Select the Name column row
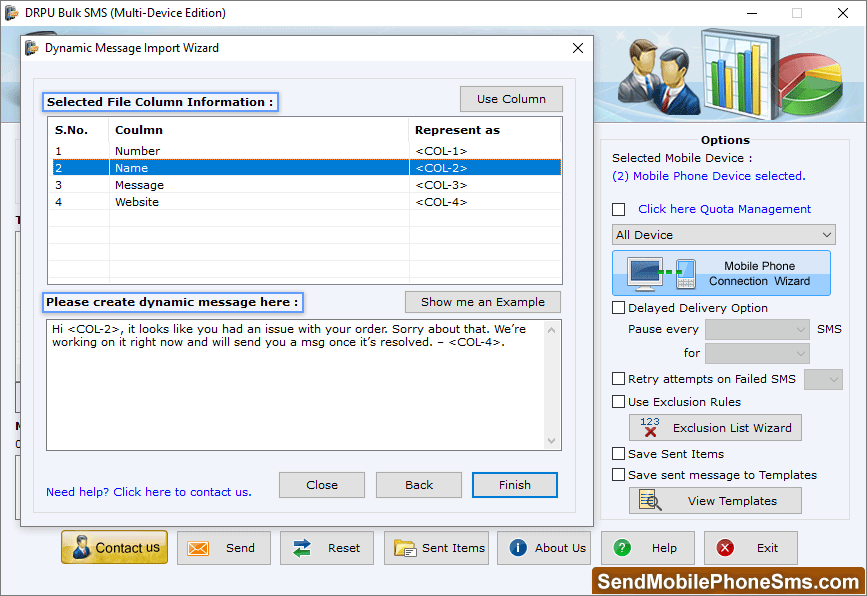This screenshot has height=596, width=867. click(306, 168)
